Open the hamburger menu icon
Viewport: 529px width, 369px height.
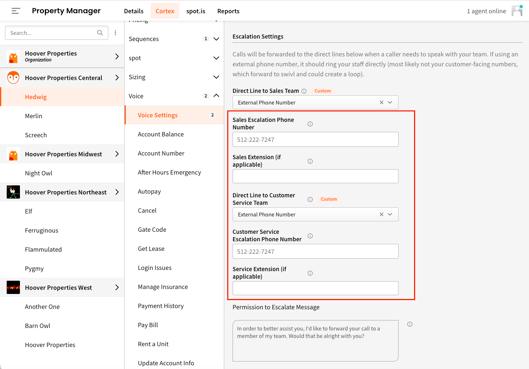point(16,11)
